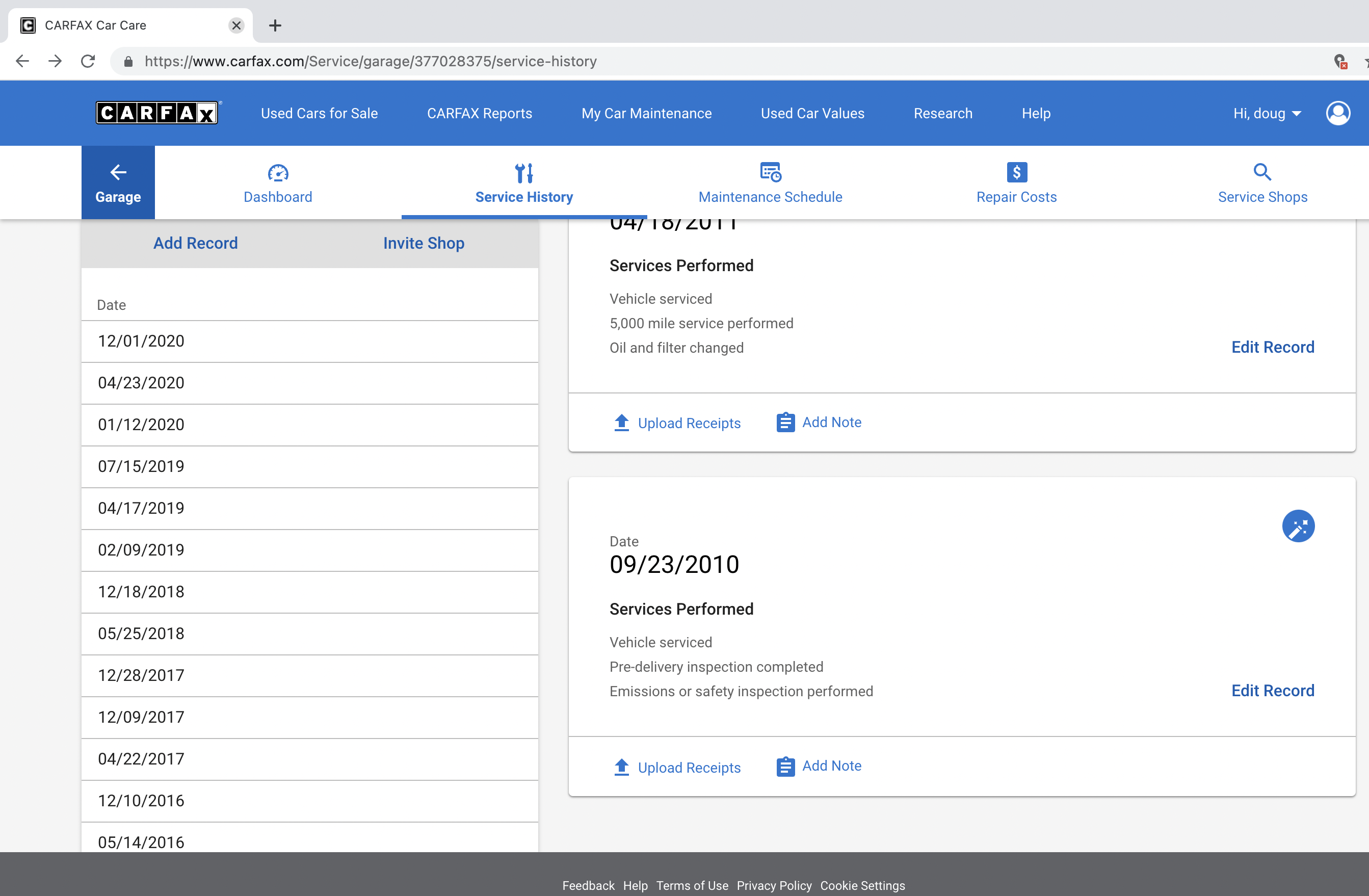This screenshot has width=1369, height=896.
Task: Click the blocked-content icon in address bar
Action: (x=1339, y=61)
